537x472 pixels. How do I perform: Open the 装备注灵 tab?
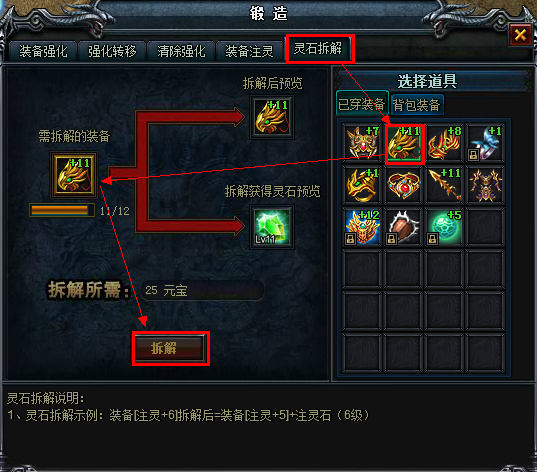coord(249,51)
